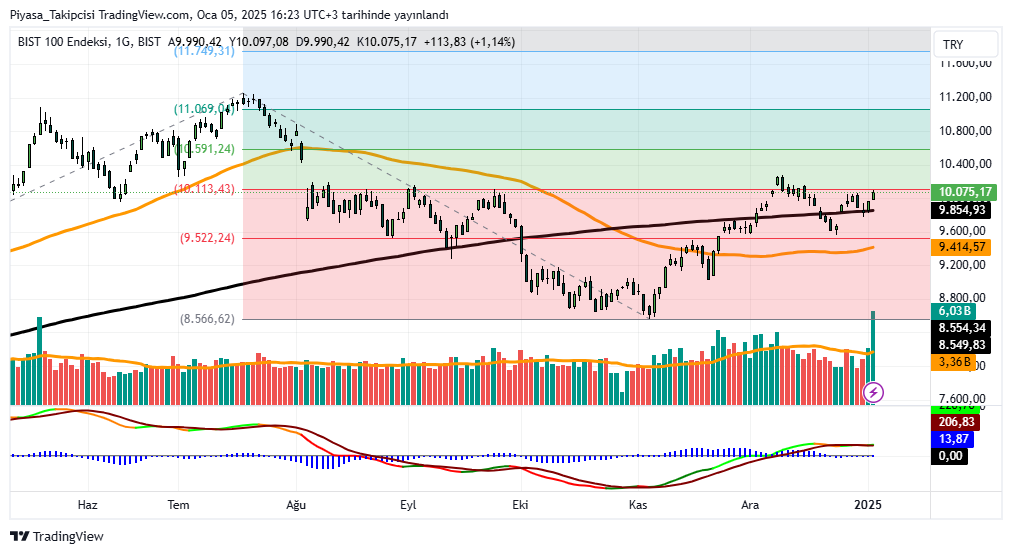The width and height of the screenshot is (1012, 554).
Task: Click the orange 9.414,57 moving average tag
Action: coord(962,247)
